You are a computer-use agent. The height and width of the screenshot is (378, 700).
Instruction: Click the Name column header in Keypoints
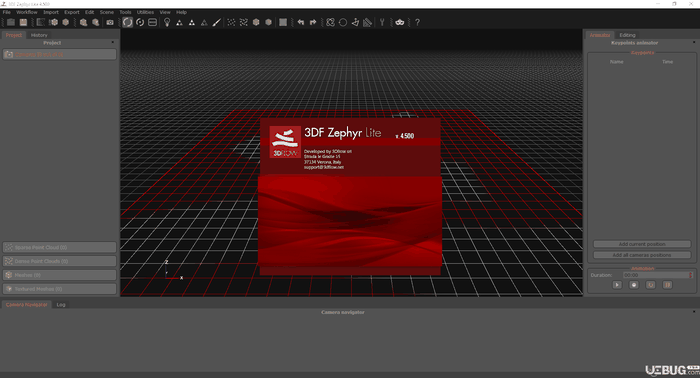point(617,62)
